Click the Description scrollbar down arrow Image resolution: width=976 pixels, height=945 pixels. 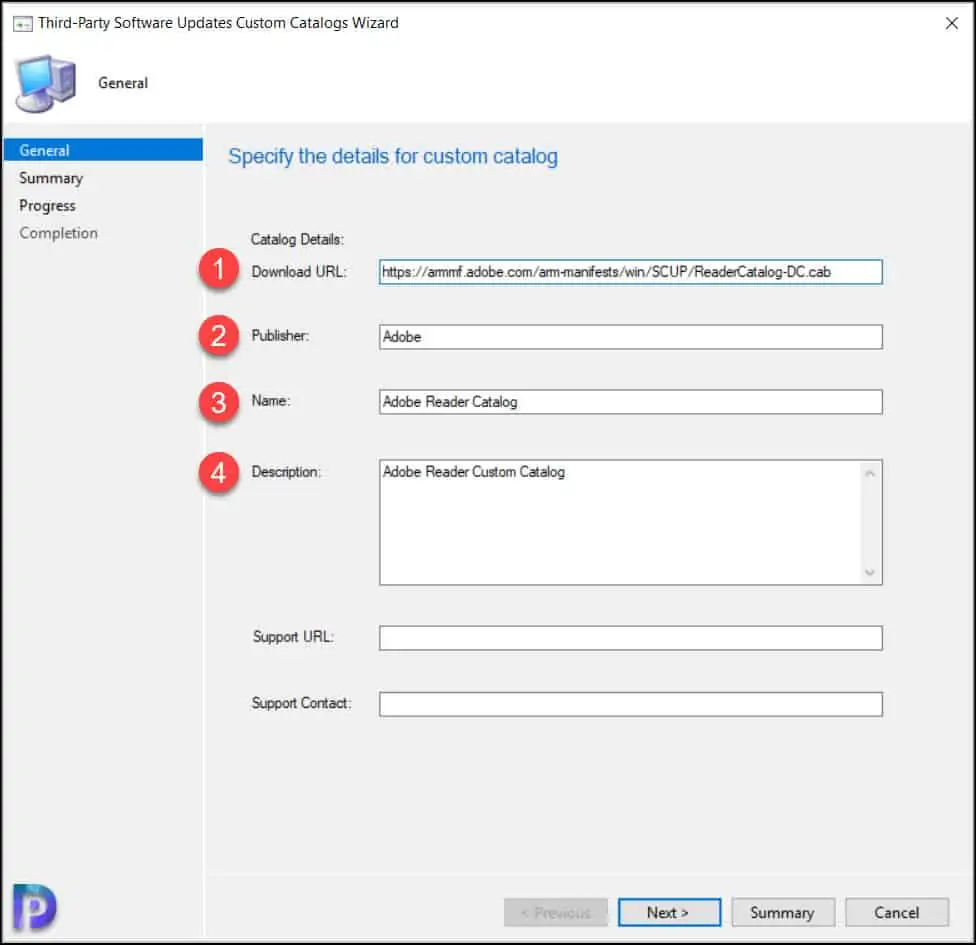(x=870, y=572)
